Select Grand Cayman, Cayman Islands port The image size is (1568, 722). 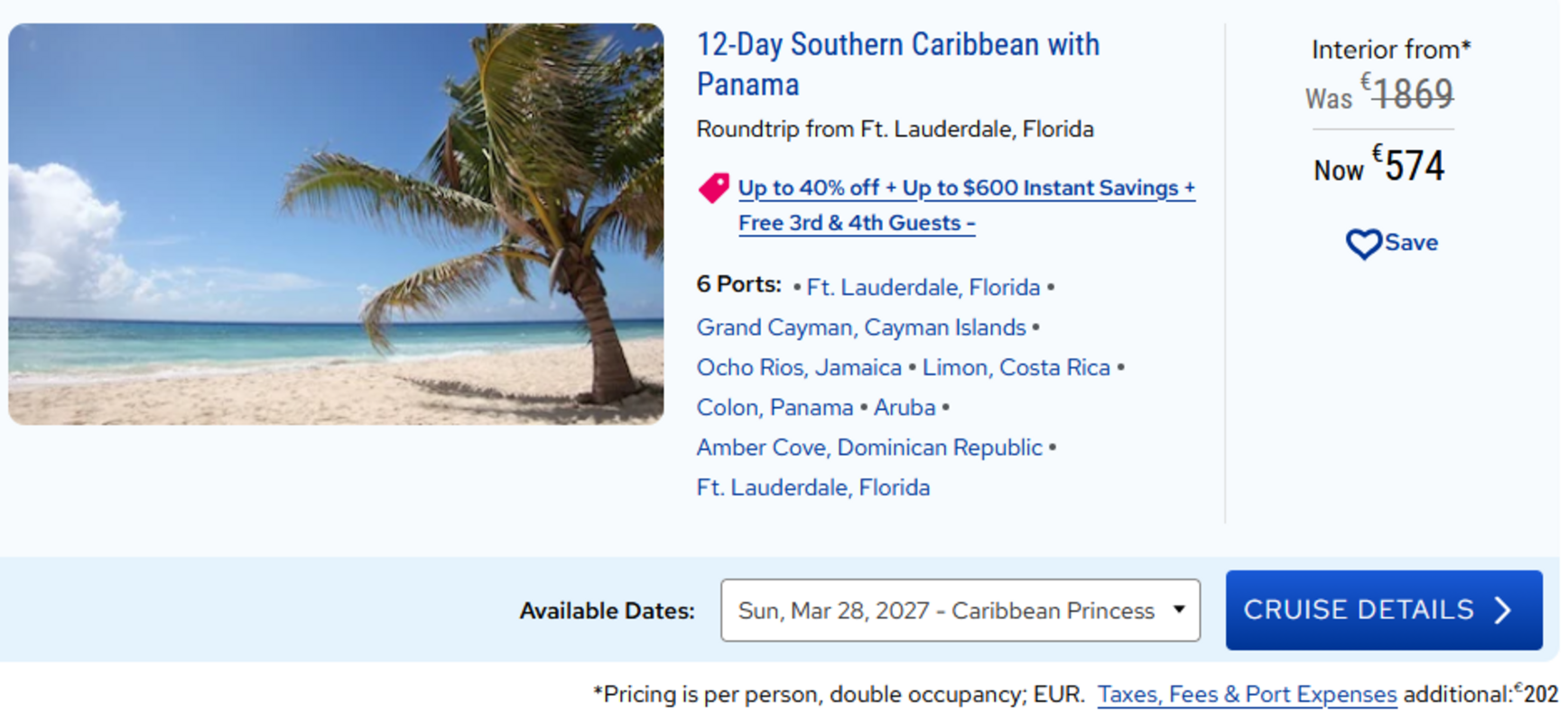click(860, 328)
